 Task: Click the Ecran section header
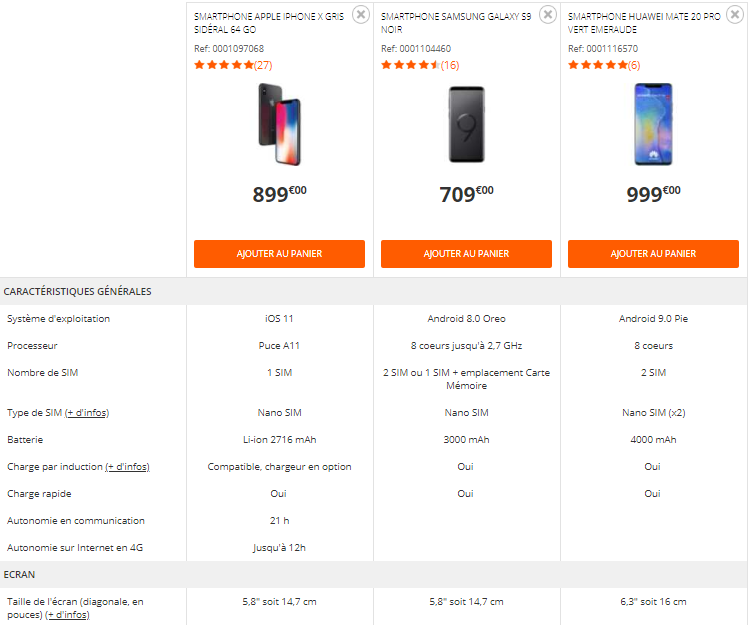pyautogui.click(x=20, y=575)
